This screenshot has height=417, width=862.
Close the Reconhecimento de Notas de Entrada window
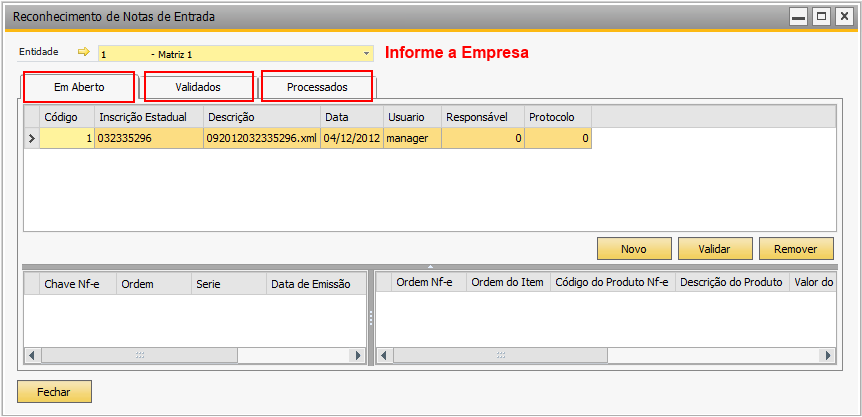pos(843,17)
